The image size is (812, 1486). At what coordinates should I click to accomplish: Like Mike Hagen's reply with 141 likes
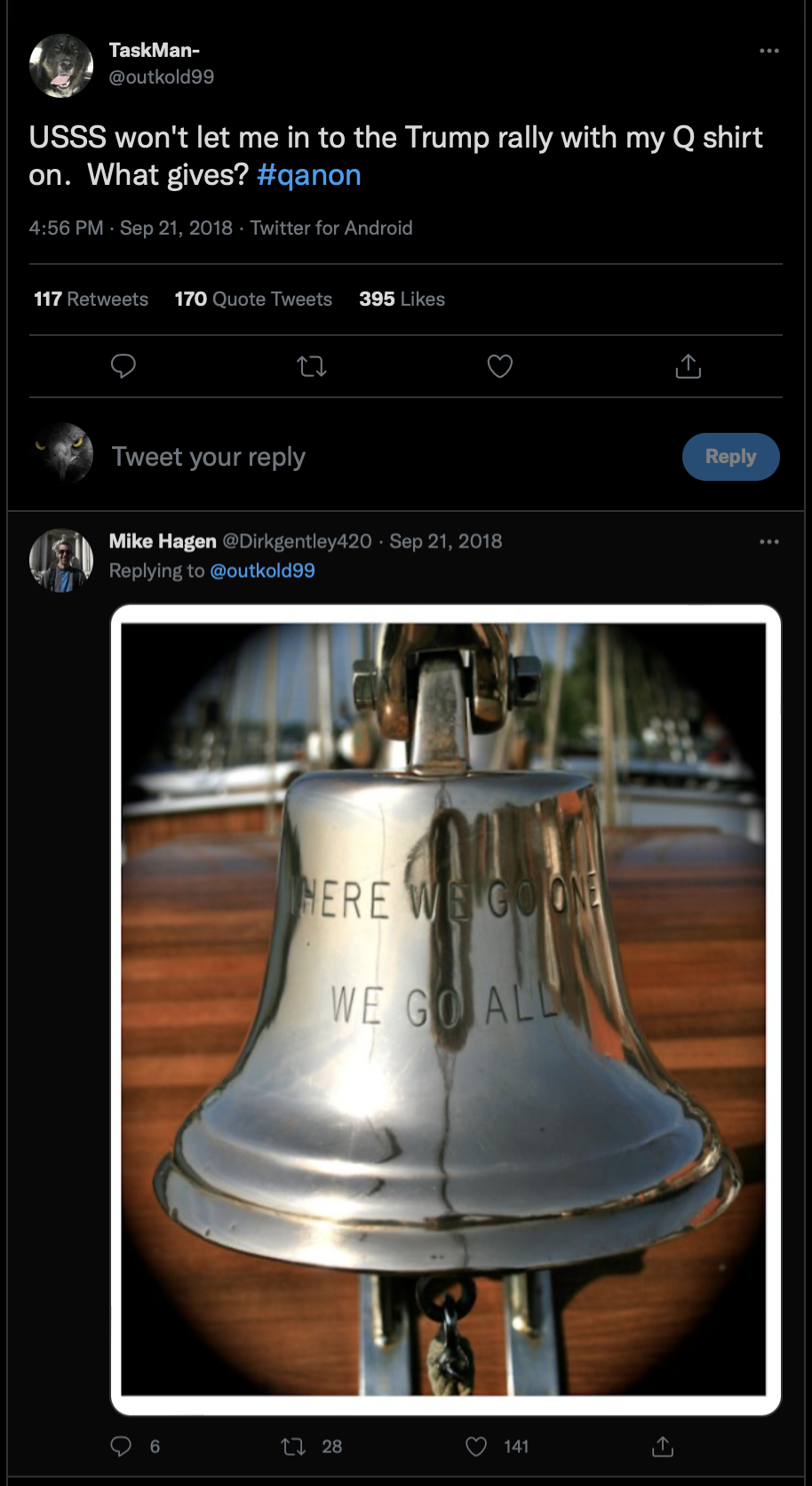point(476,1446)
